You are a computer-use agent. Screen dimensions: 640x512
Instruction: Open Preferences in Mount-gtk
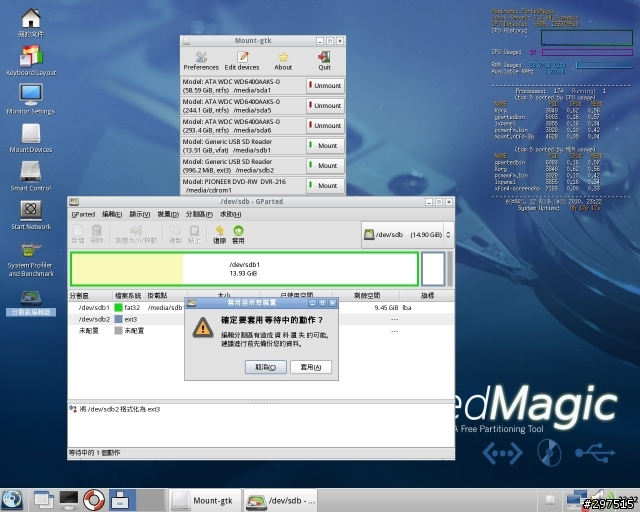point(201,61)
